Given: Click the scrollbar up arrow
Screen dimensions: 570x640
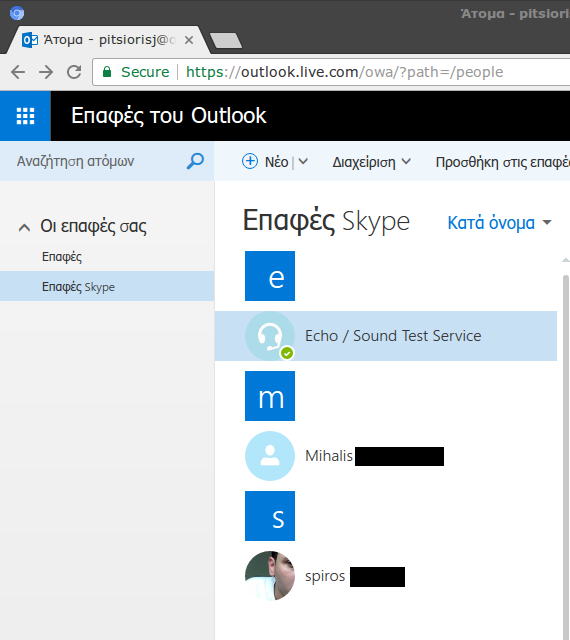Looking at the screenshot, I should tap(566, 260).
